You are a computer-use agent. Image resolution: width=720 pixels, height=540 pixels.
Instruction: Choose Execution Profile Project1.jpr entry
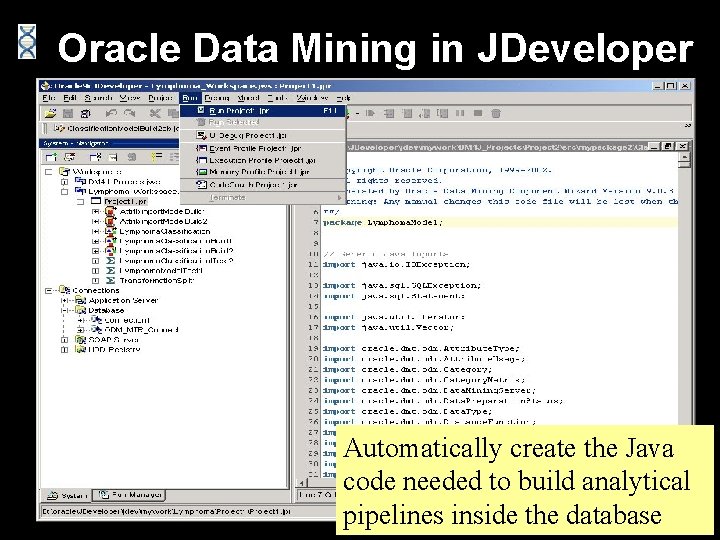click(263, 160)
